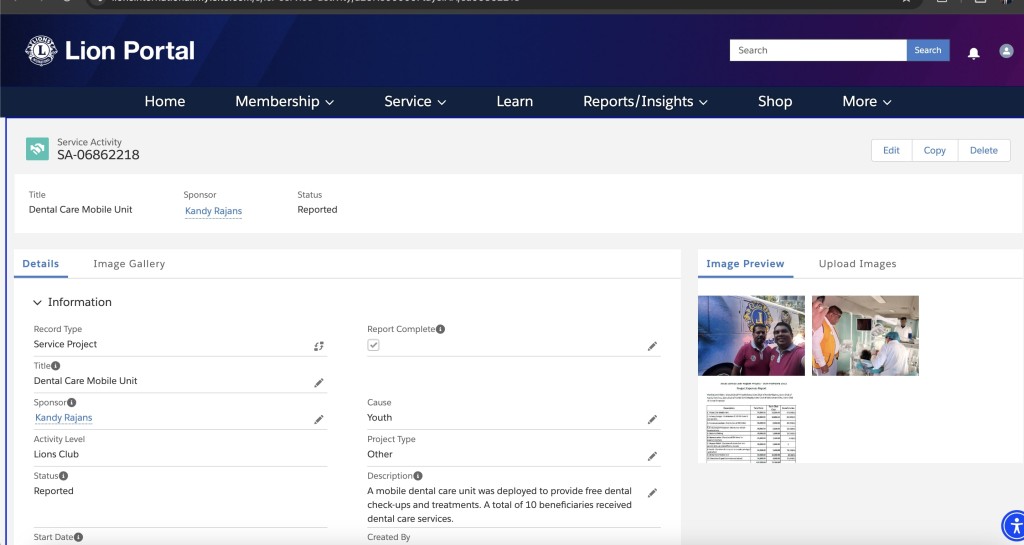Click into the Search input field

[x=818, y=50]
